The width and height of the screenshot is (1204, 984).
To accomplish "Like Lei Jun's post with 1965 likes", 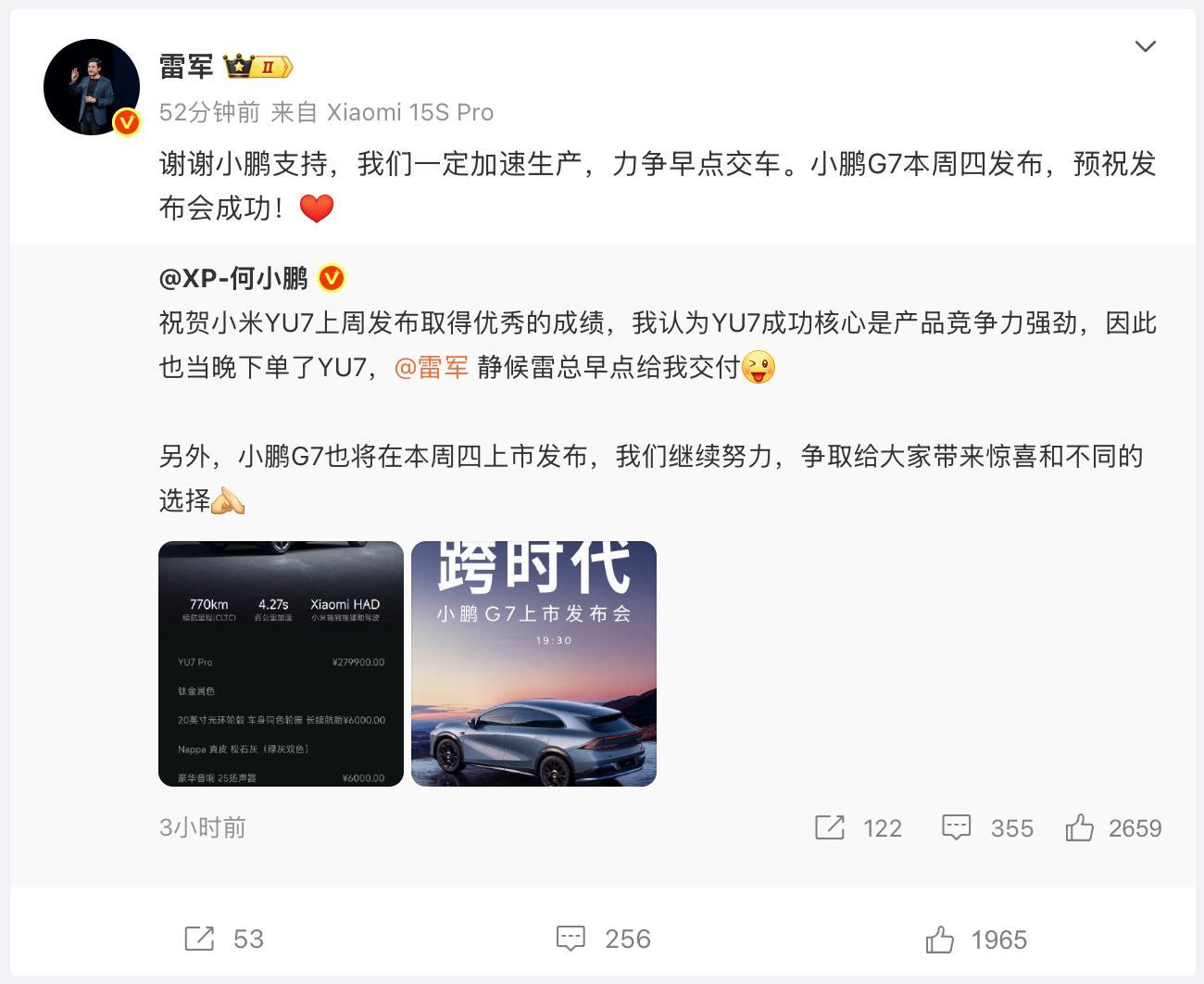I will 976,940.
